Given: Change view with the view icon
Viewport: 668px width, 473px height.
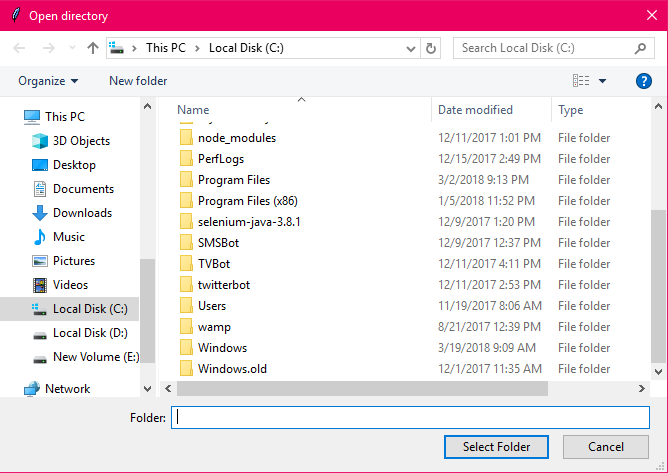Looking at the screenshot, I should point(581,81).
